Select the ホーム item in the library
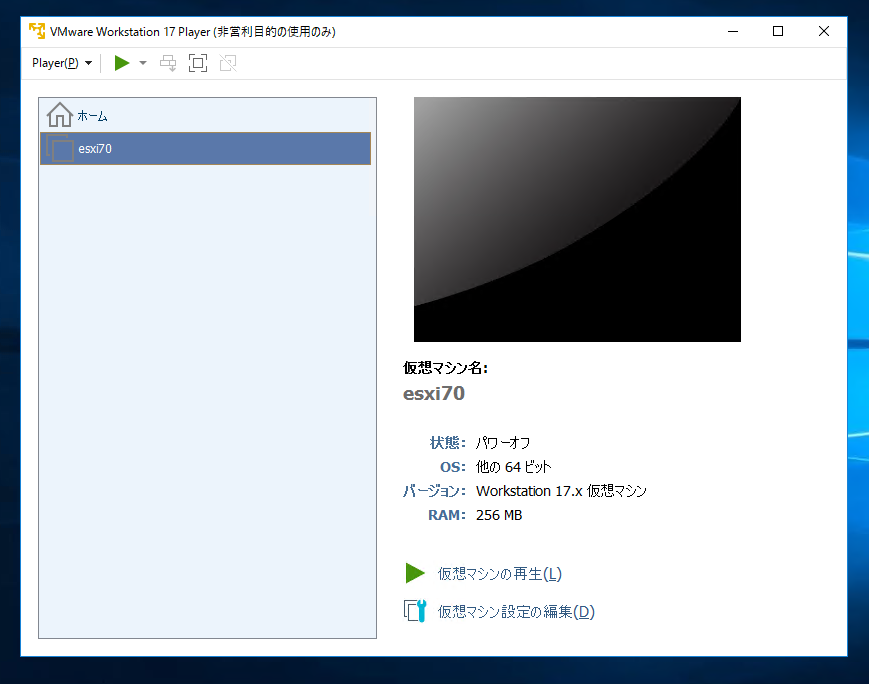869x684 pixels. point(206,116)
